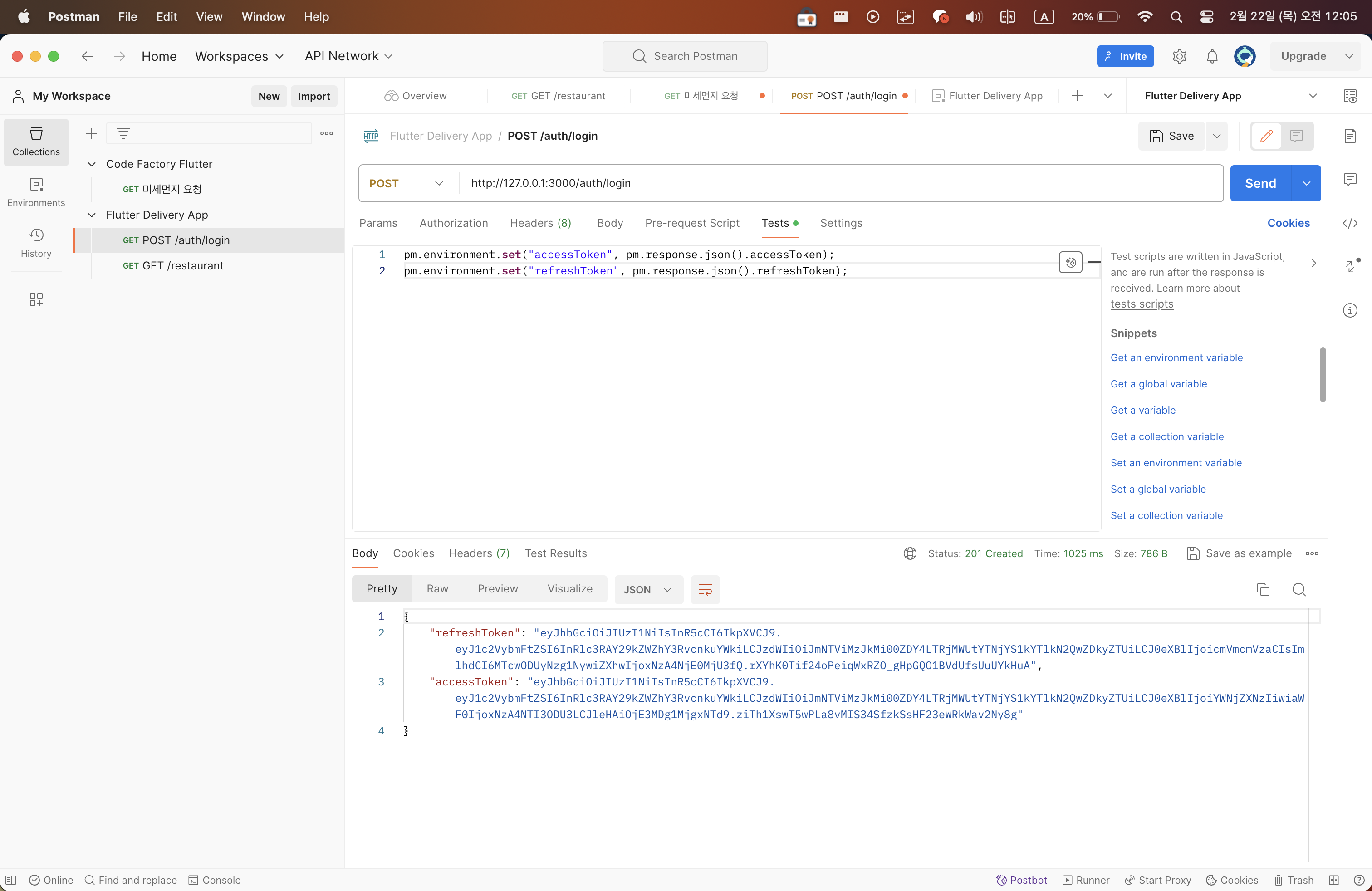
Task: Open the help icon in status bar
Action: [1359, 880]
